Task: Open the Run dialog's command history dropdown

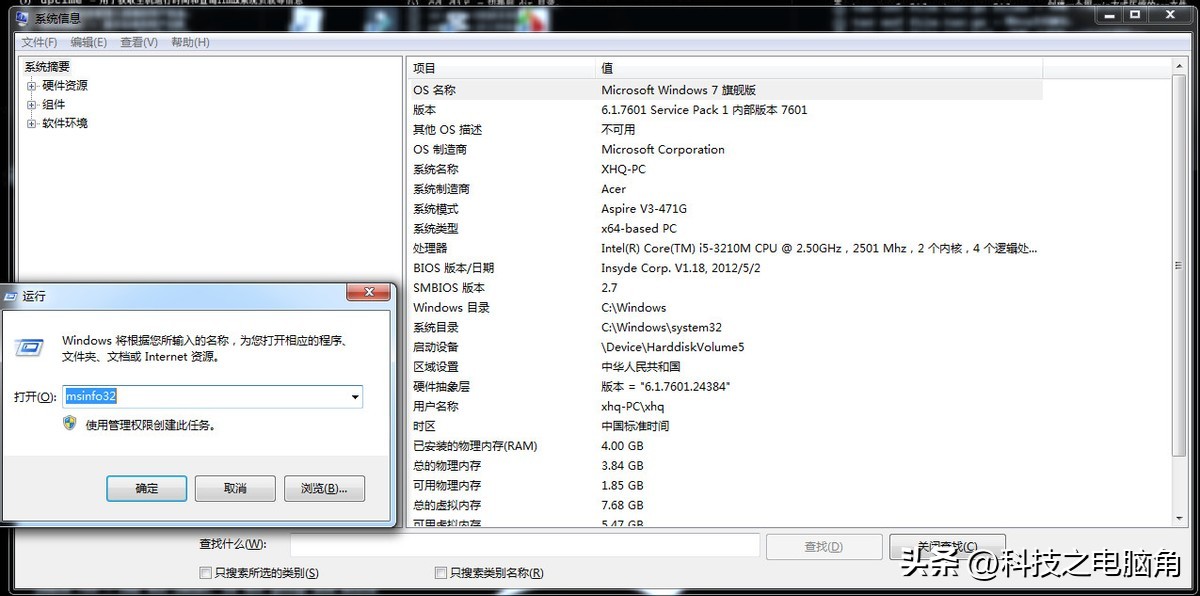Action: pyautogui.click(x=355, y=396)
